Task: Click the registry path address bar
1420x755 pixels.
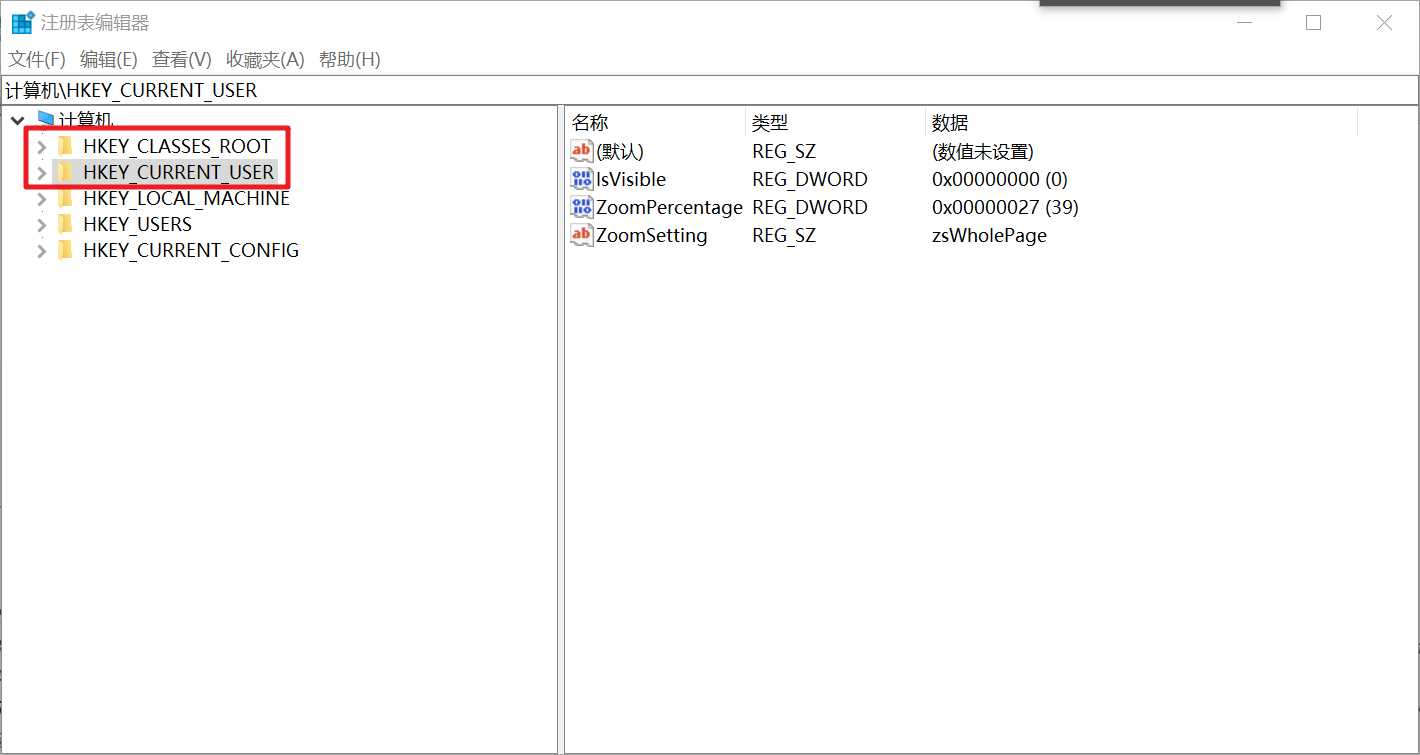Action: (x=709, y=90)
